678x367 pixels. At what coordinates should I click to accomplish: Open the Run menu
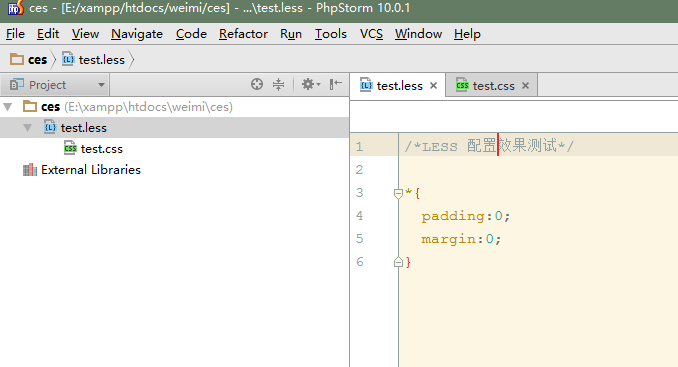(291, 34)
